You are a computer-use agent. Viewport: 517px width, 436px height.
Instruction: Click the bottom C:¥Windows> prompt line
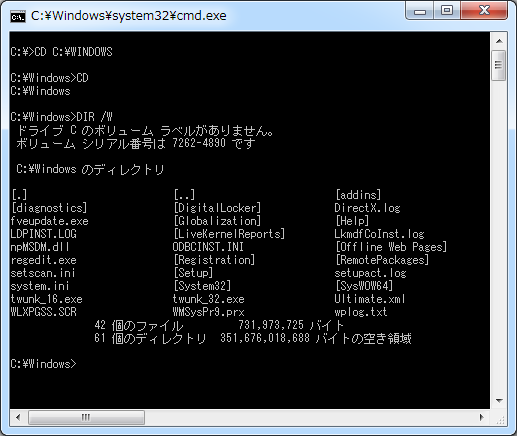[44, 364]
